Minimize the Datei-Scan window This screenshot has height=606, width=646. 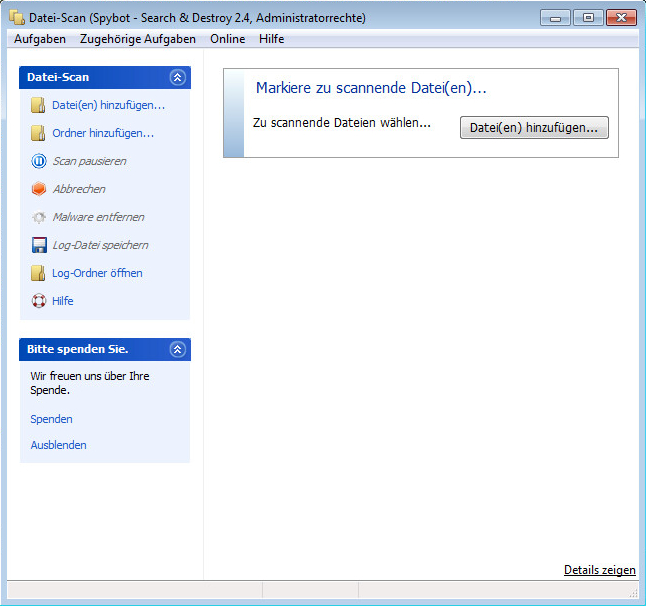tap(555, 18)
